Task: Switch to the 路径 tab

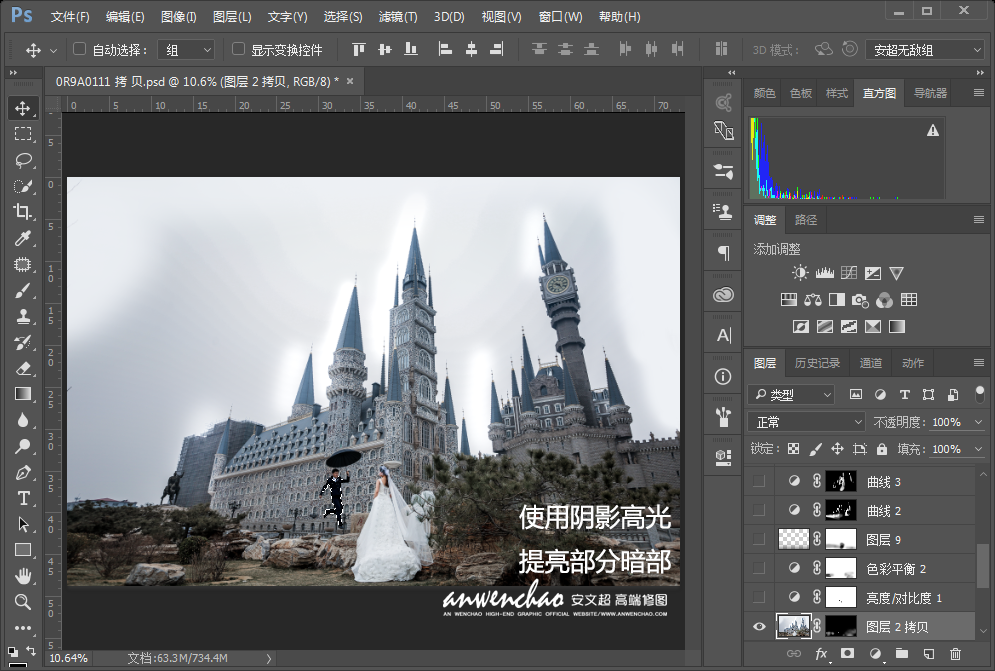Action: pyautogui.click(x=806, y=220)
